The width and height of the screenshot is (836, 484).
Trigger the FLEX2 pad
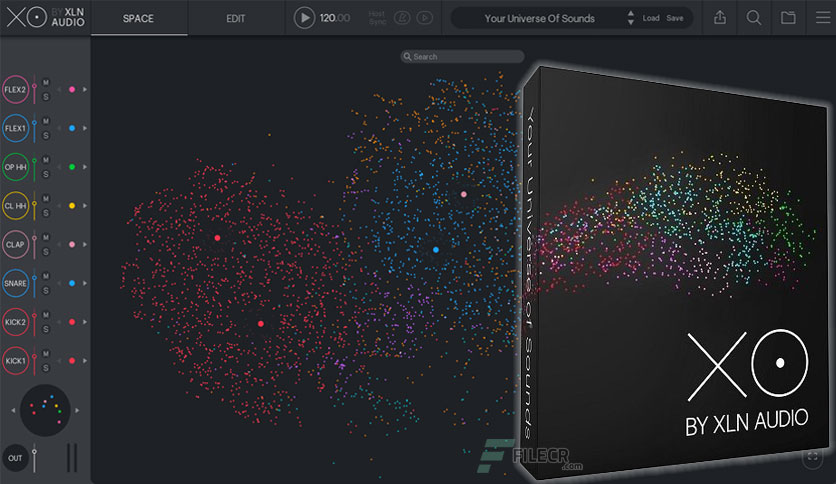(x=15, y=90)
